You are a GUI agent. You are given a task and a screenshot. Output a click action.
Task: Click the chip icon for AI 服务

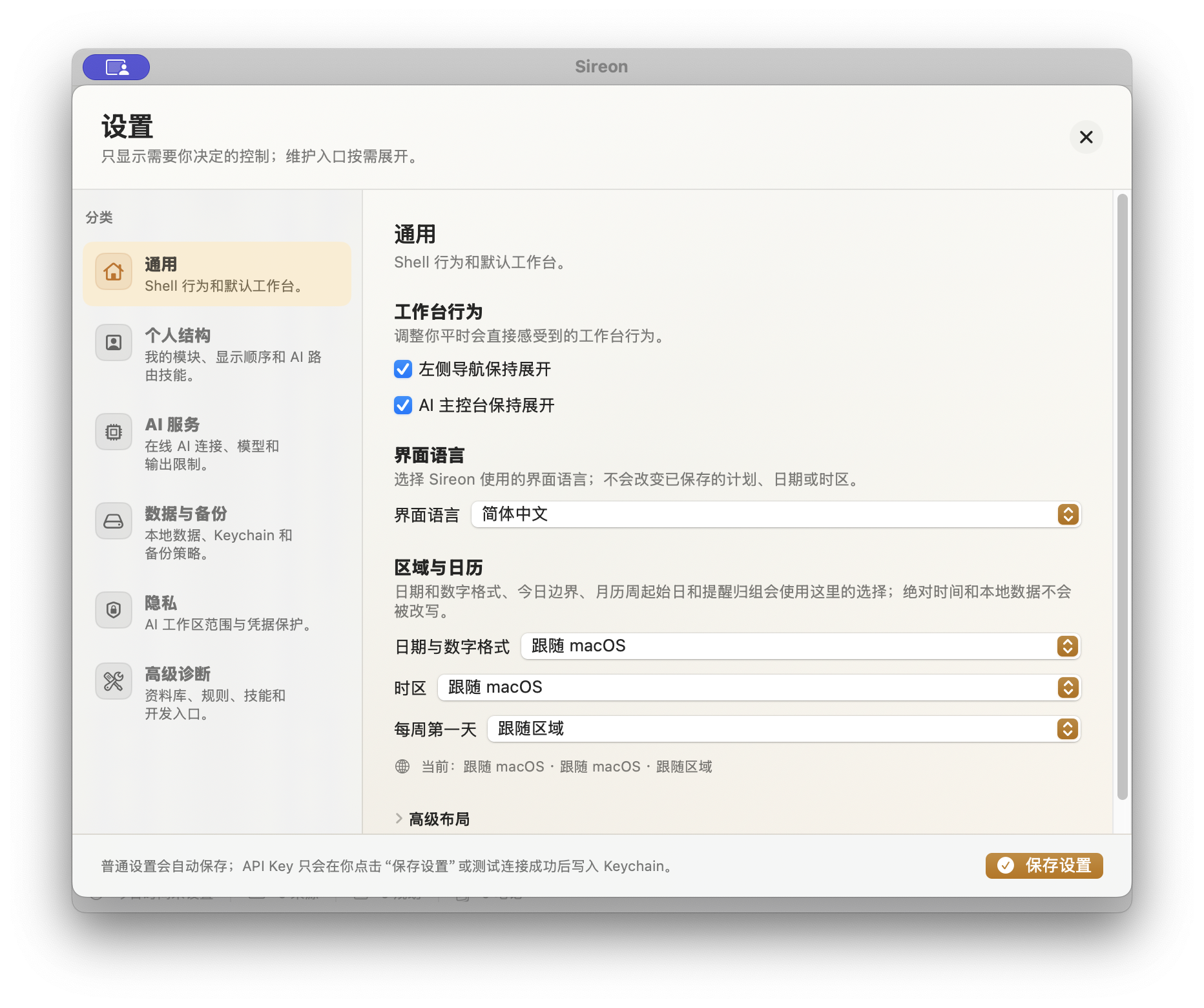click(114, 432)
